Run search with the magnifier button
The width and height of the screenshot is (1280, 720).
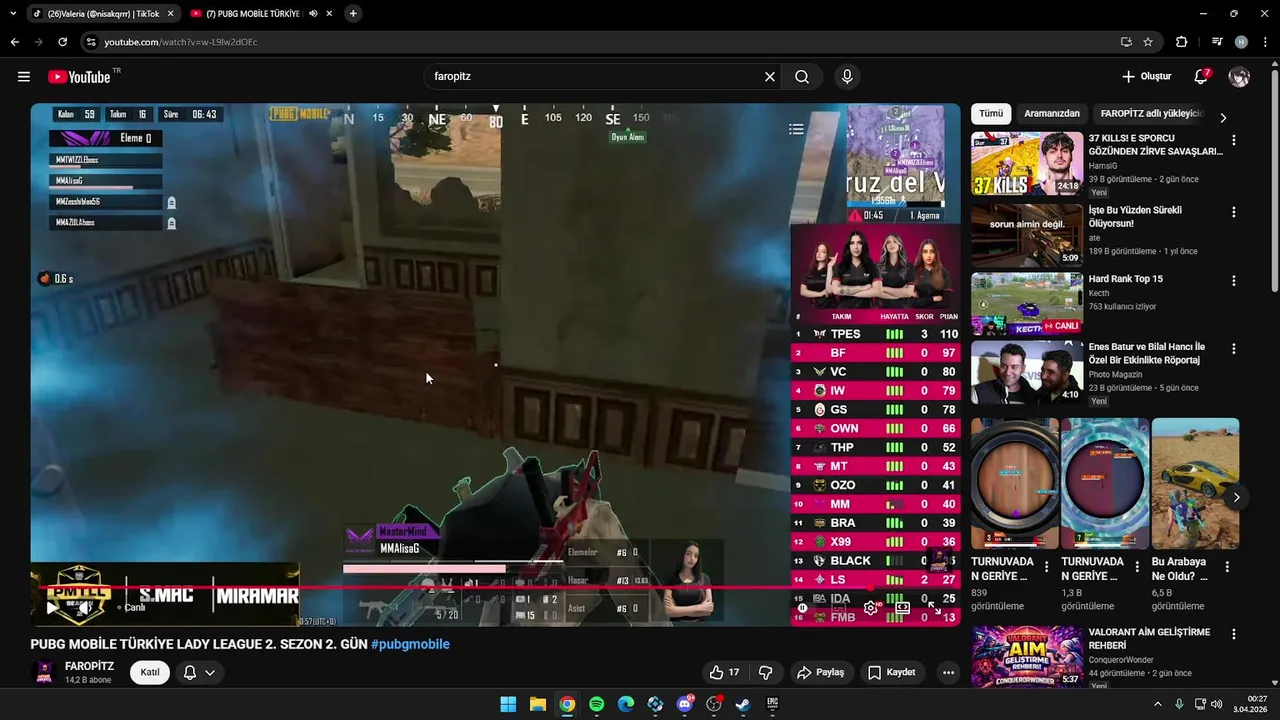coord(802,77)
